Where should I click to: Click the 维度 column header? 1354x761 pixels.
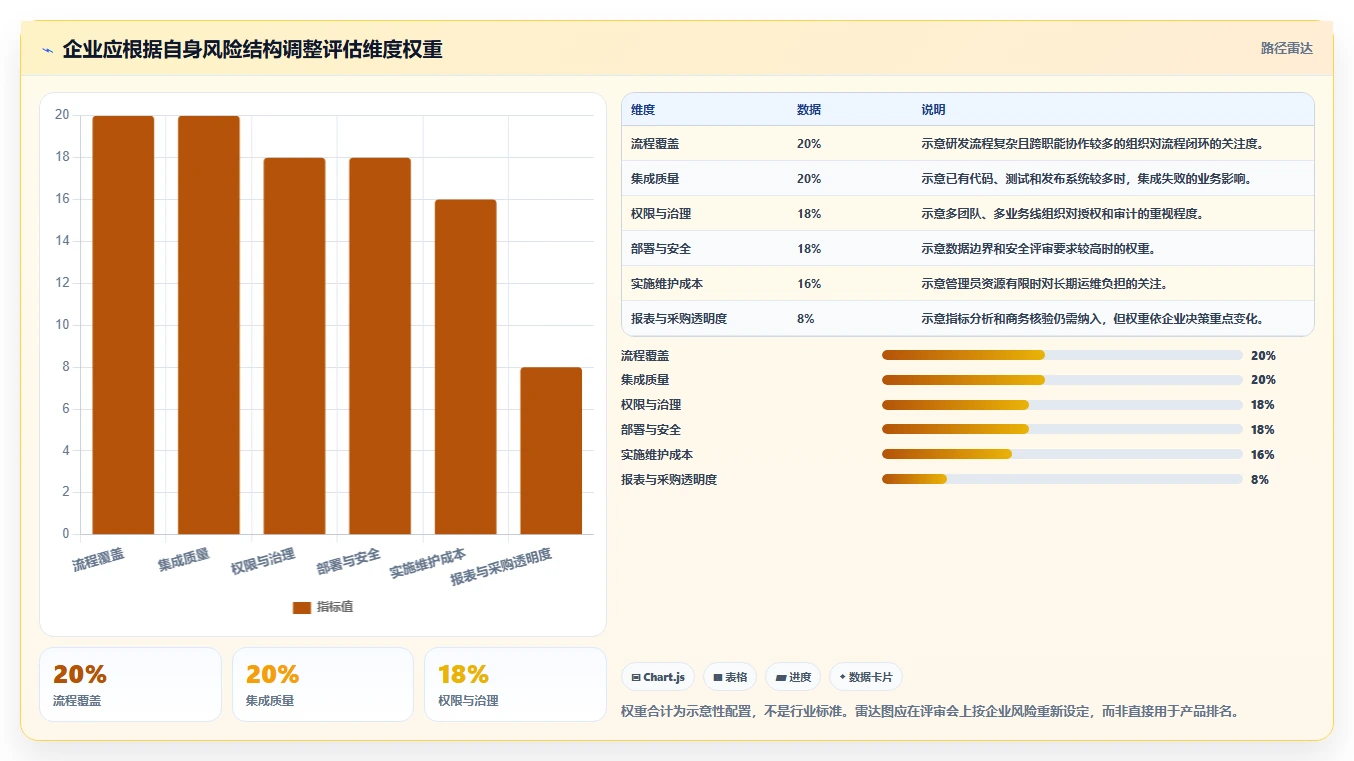(x=643, y=110)
